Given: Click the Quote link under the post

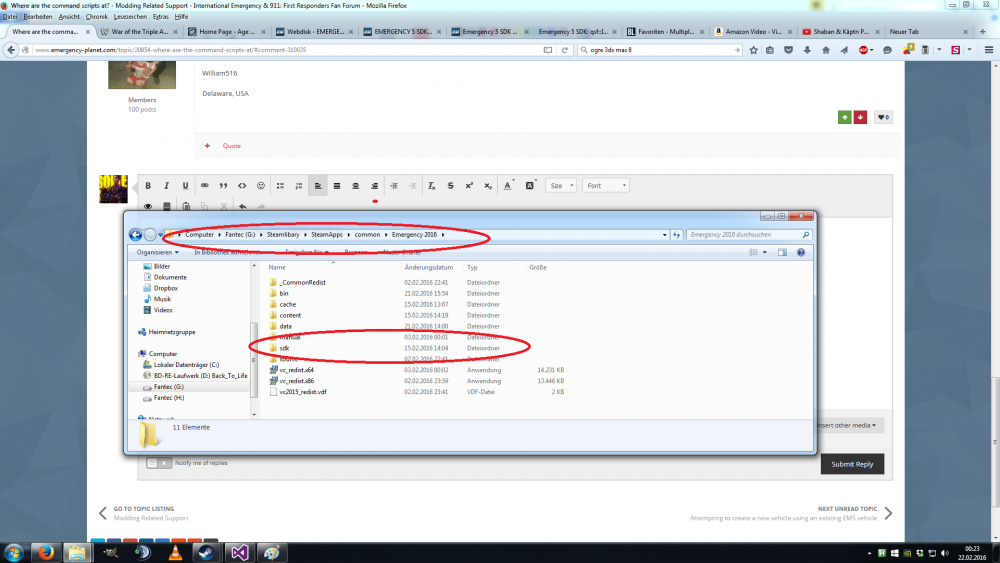Looking at the screenshot, I should (232, 146).
